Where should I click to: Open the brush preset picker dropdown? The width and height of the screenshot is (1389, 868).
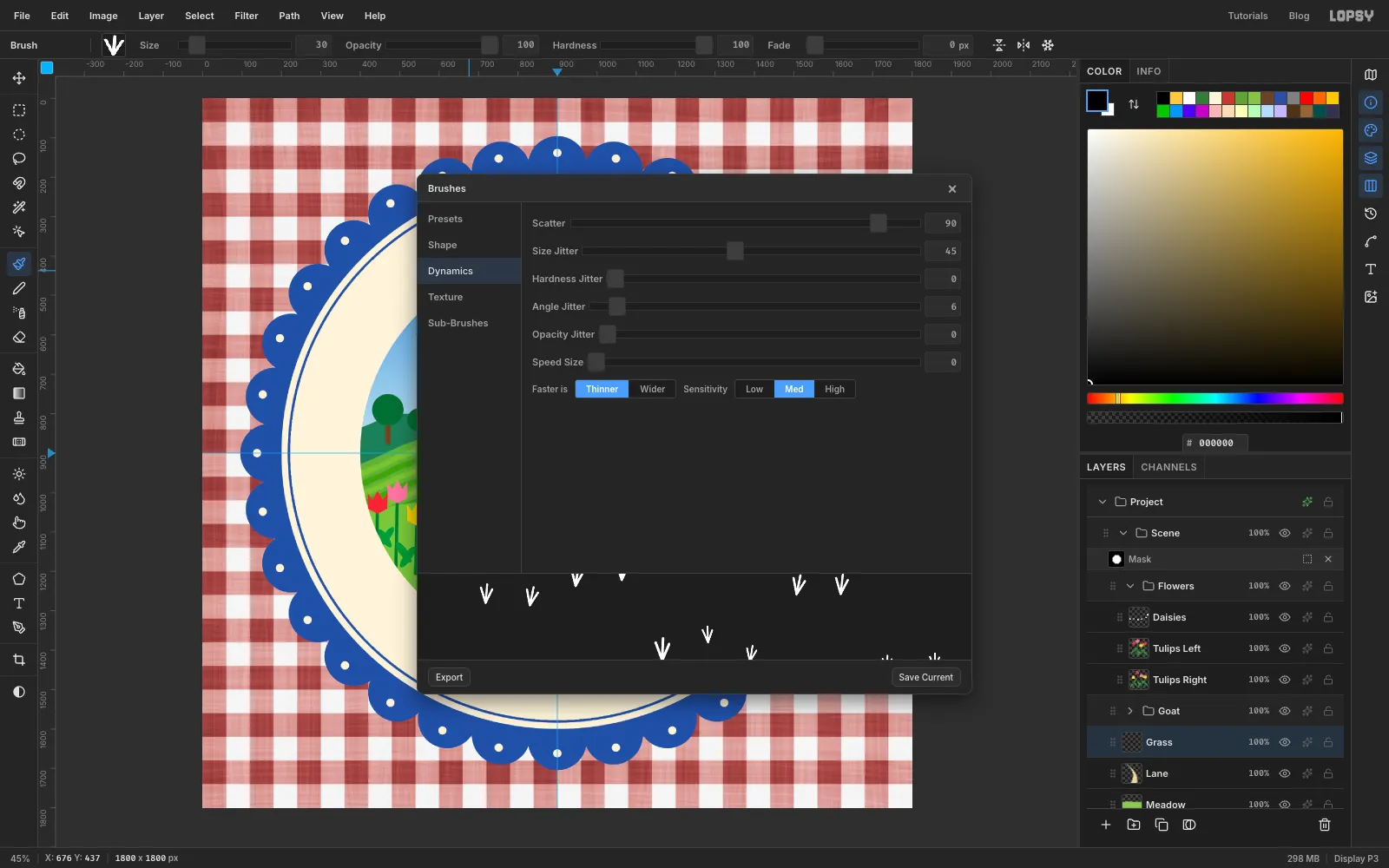tap(114, 45)
